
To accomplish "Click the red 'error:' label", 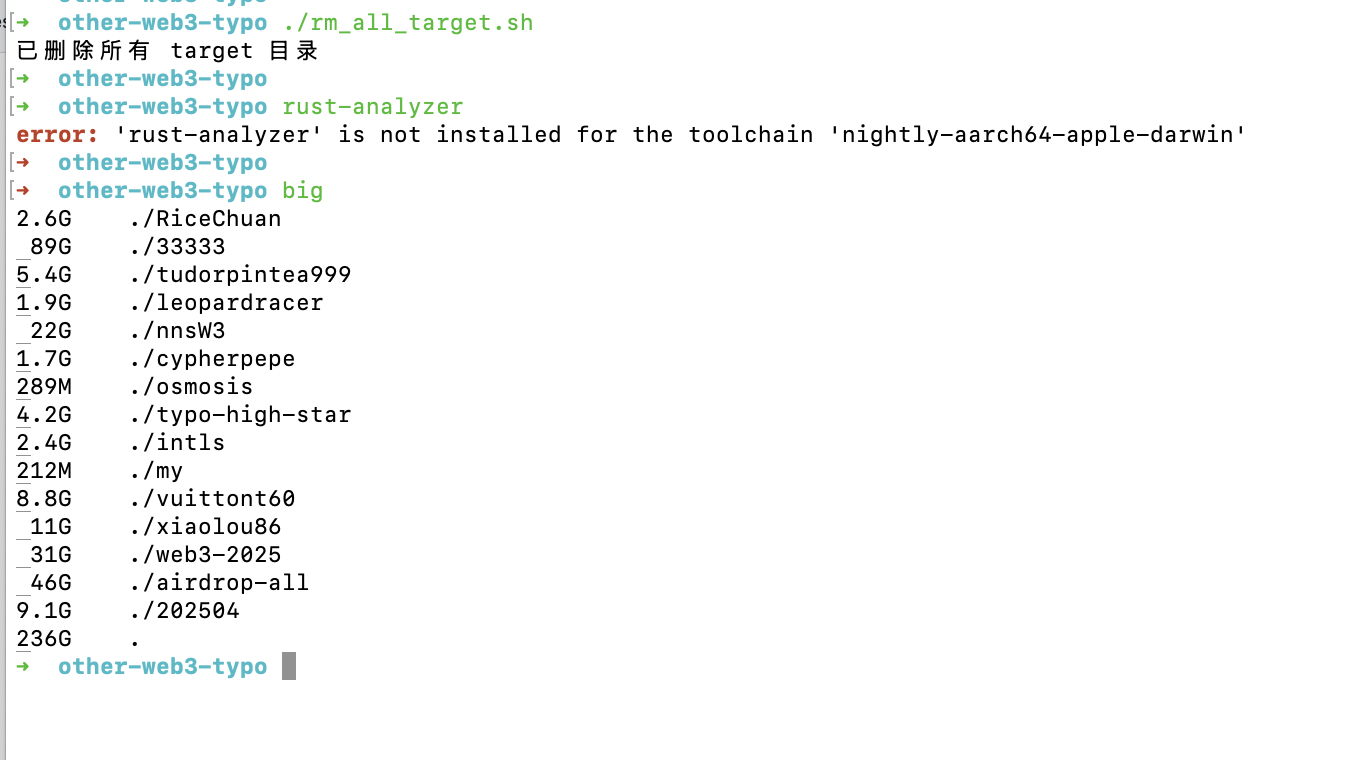I will 57,135.
